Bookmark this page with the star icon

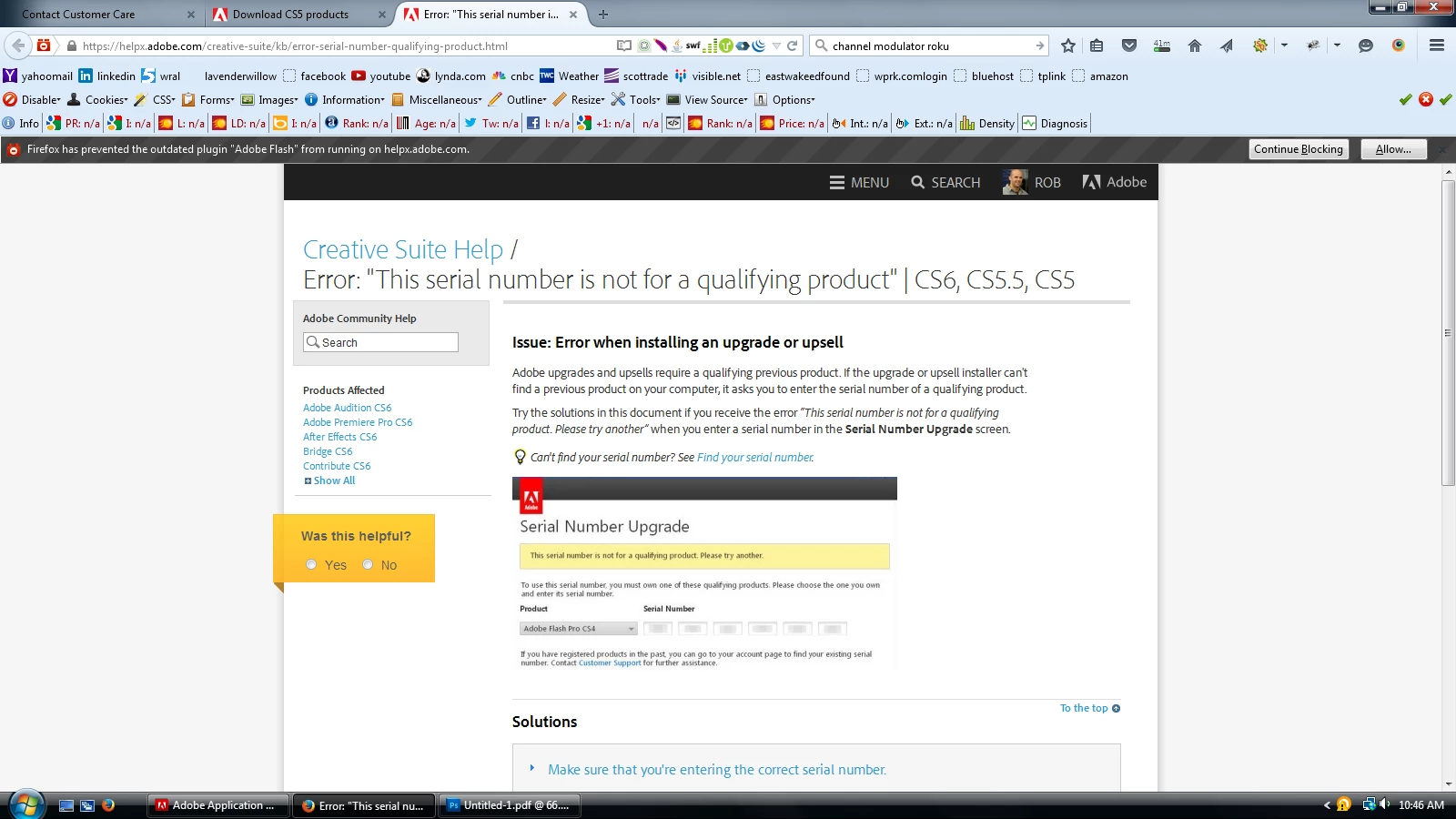tap(1068, 45)
